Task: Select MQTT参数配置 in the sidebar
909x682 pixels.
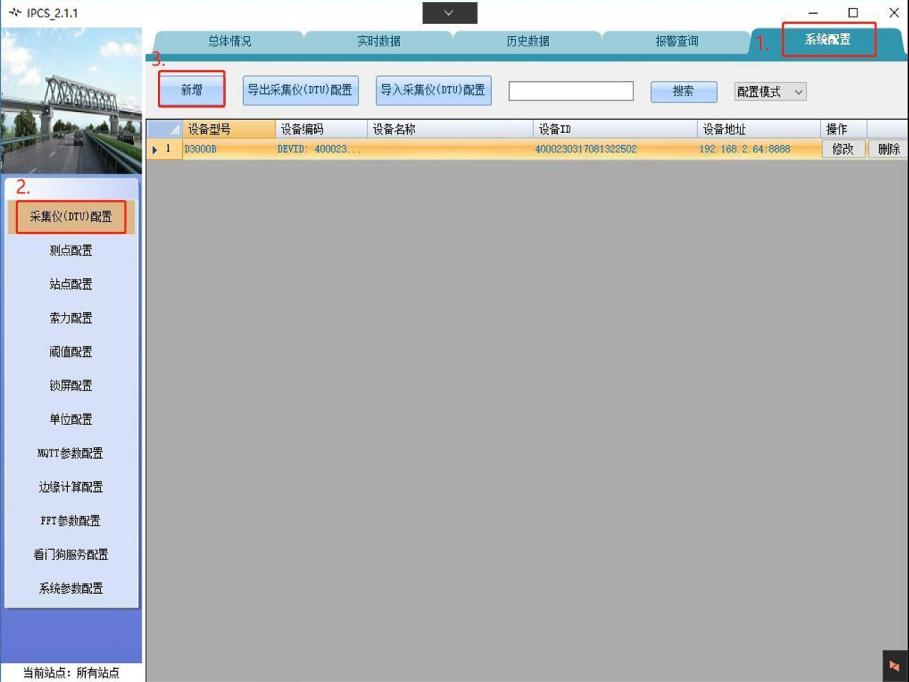Action: pos(71,453)
